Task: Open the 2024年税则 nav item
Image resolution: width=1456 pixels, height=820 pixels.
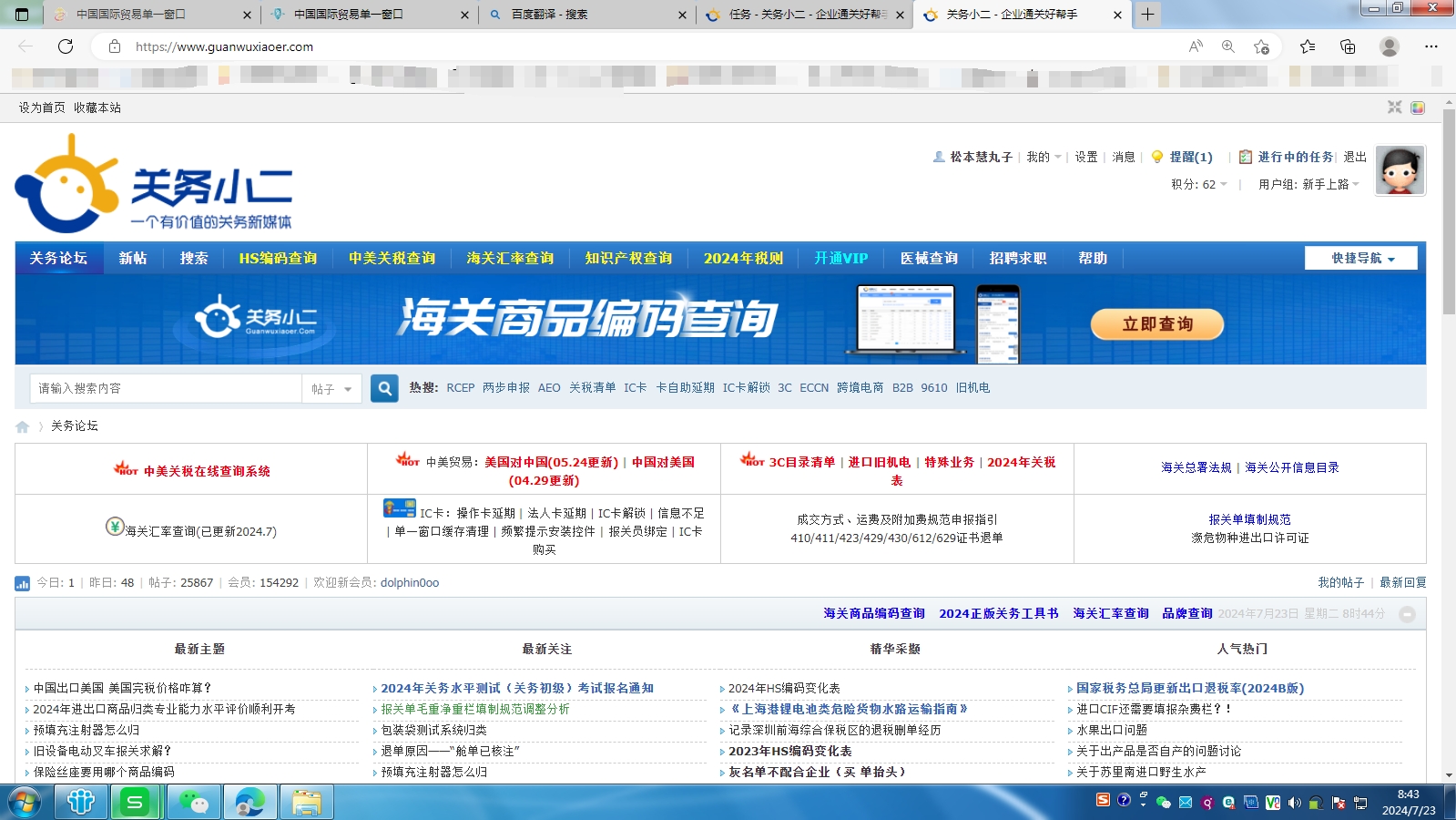Action: point(743,259)
